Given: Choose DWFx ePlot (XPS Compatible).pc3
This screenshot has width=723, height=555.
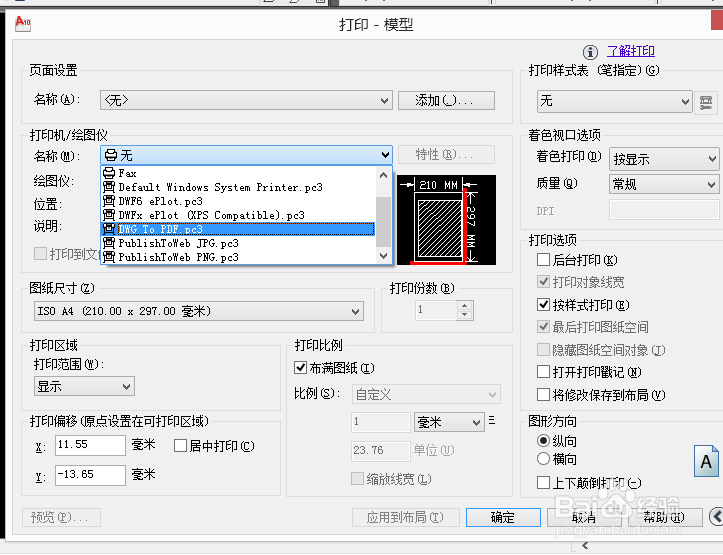Looking at the screenshot, I should [239, 215].
